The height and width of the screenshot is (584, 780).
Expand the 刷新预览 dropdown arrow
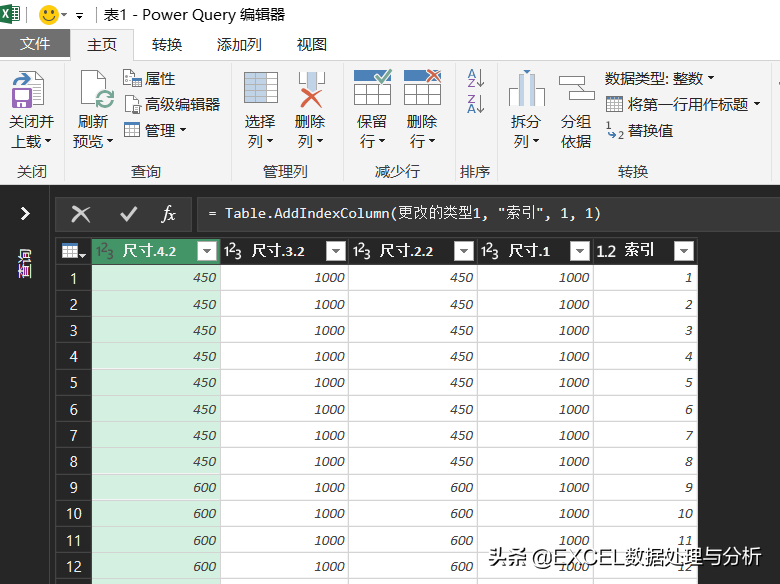coord(110,141)
